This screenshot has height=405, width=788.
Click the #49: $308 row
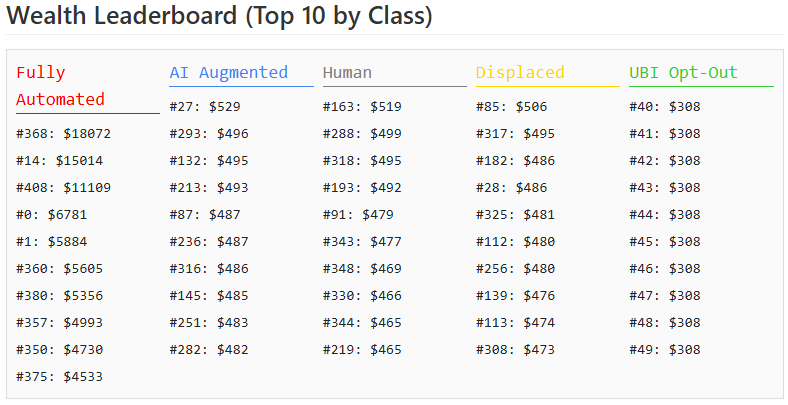(x=665, y=350)
